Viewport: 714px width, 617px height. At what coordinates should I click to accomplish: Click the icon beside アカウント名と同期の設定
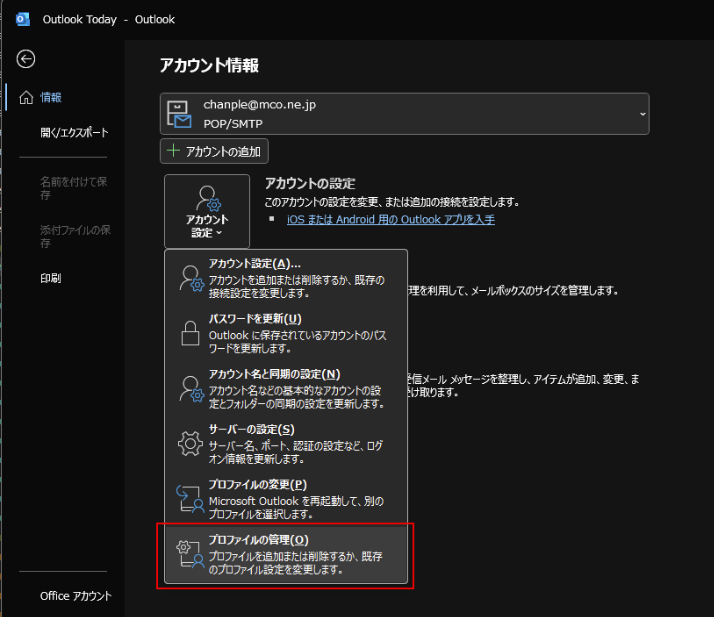click(191, 388)
